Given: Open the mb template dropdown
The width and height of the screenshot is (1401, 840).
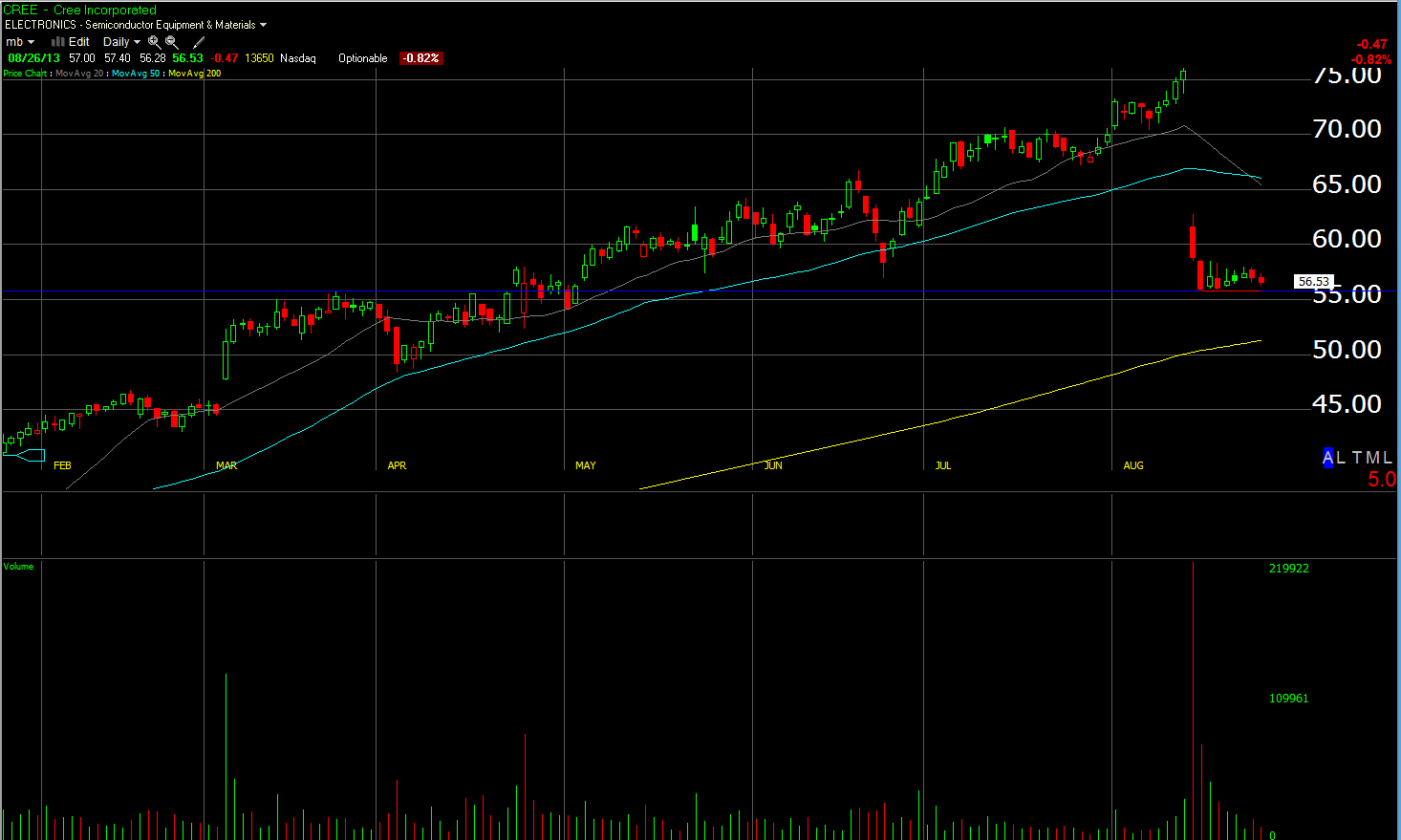Looking at the screenshot, I should click(x=20, y=42).
